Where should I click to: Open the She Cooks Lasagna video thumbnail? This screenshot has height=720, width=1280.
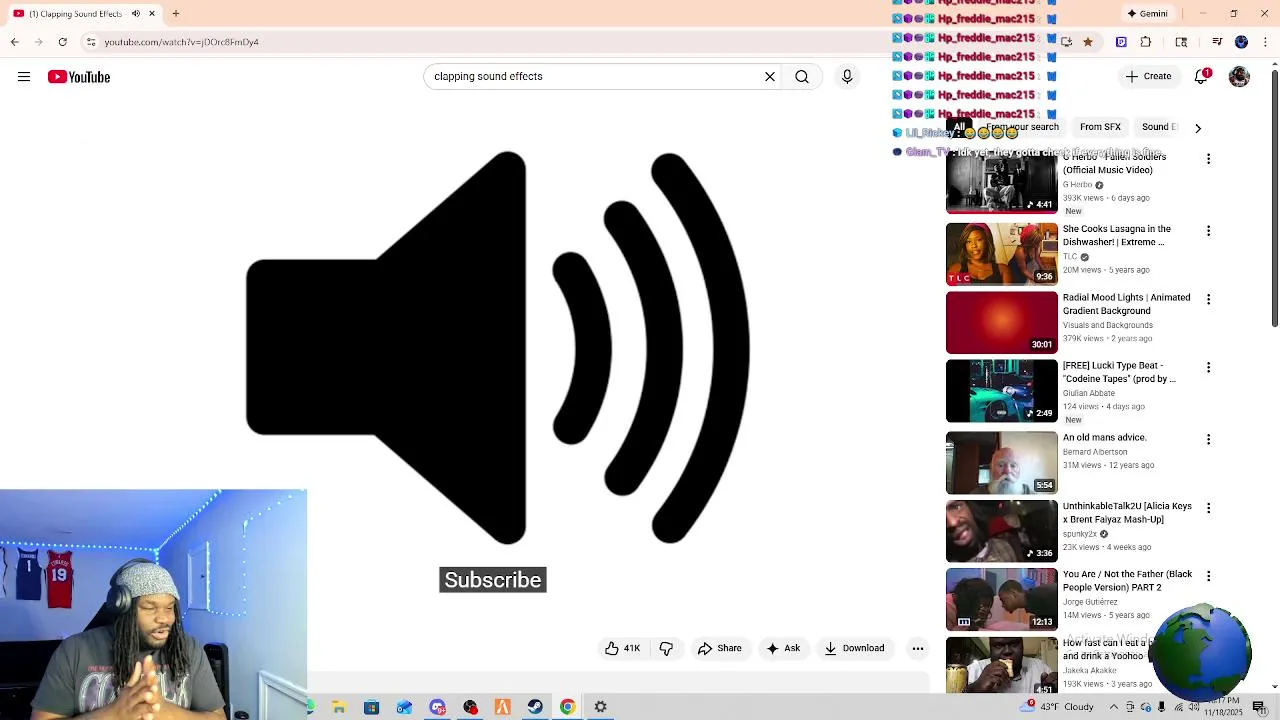[1001, 254]
